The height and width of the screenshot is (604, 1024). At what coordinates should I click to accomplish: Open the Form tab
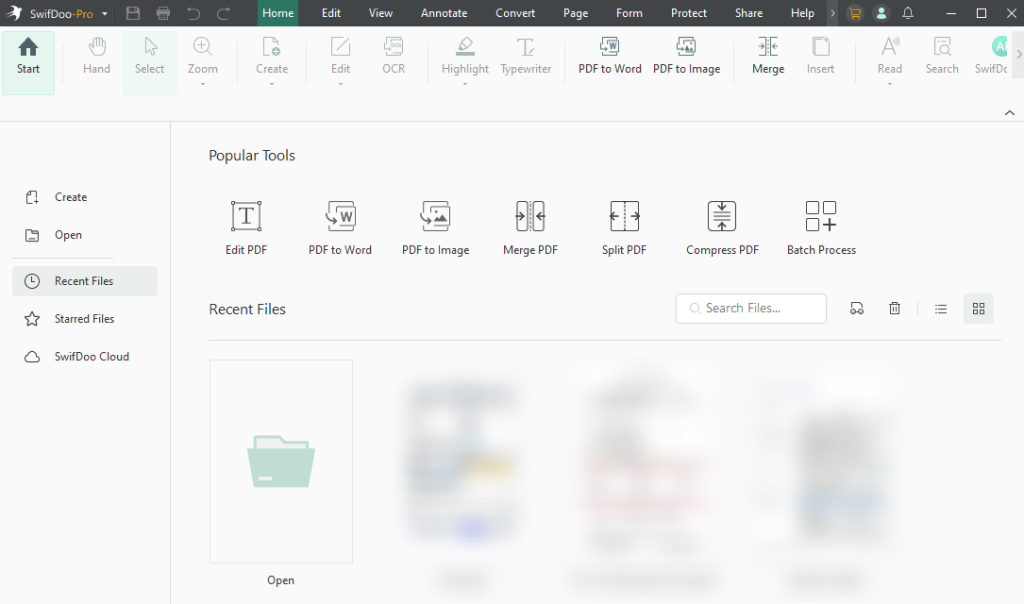pyautogui.click(x=629, y=13)
